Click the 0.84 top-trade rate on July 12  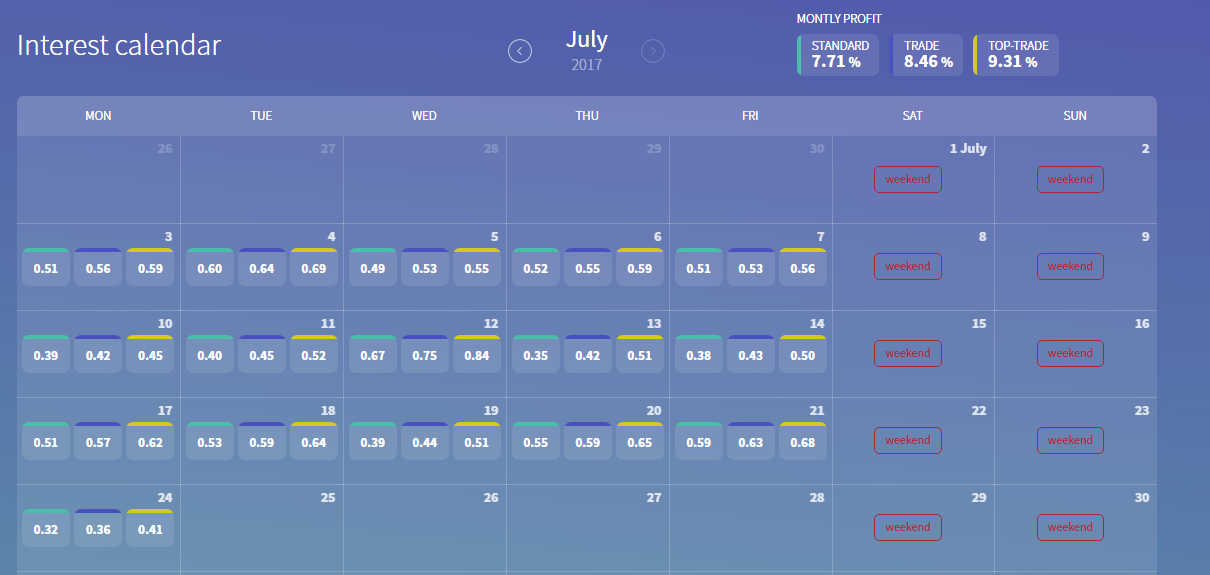[x=477, y=355]
